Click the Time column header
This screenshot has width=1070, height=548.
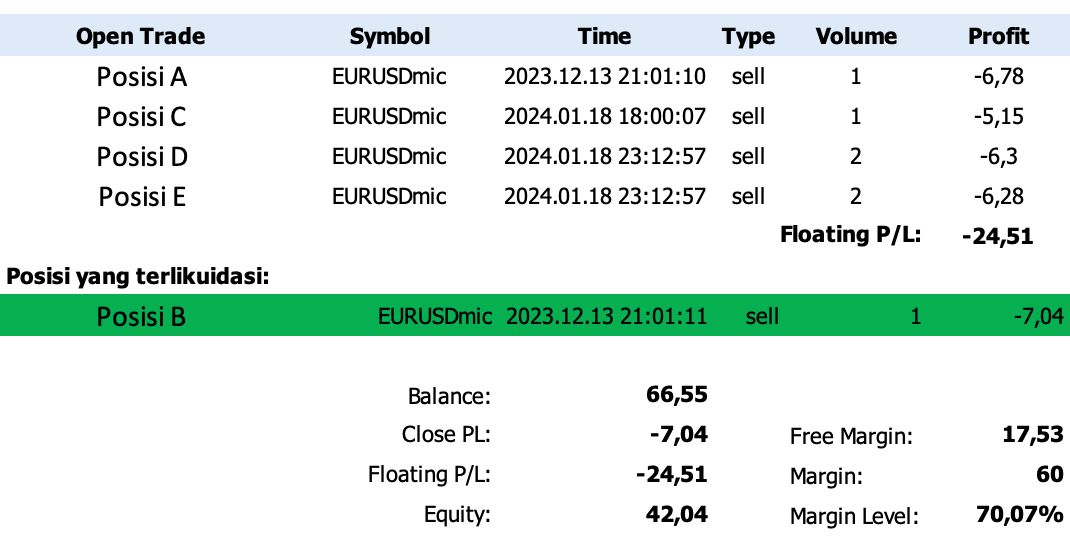[x=604, y=36]
